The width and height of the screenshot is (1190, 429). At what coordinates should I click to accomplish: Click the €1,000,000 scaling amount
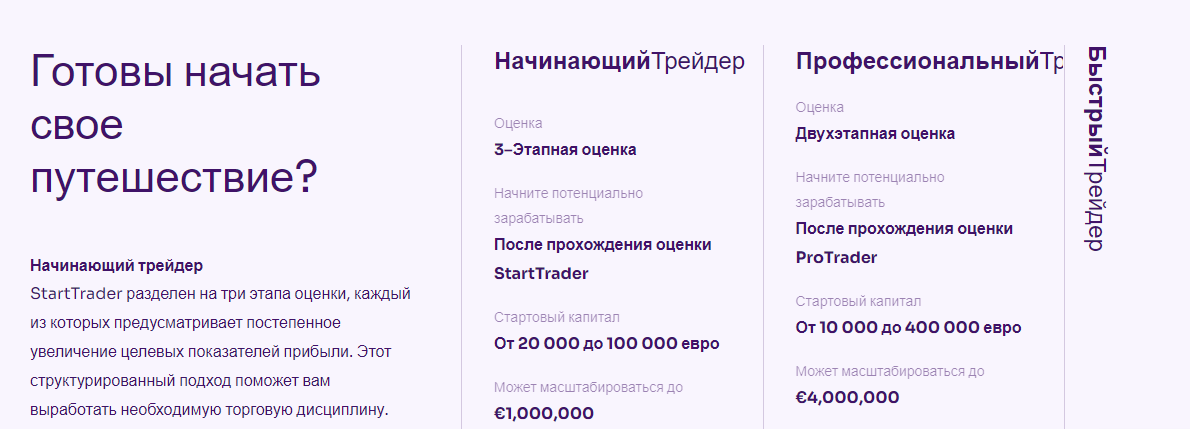(x=543, y=413)
